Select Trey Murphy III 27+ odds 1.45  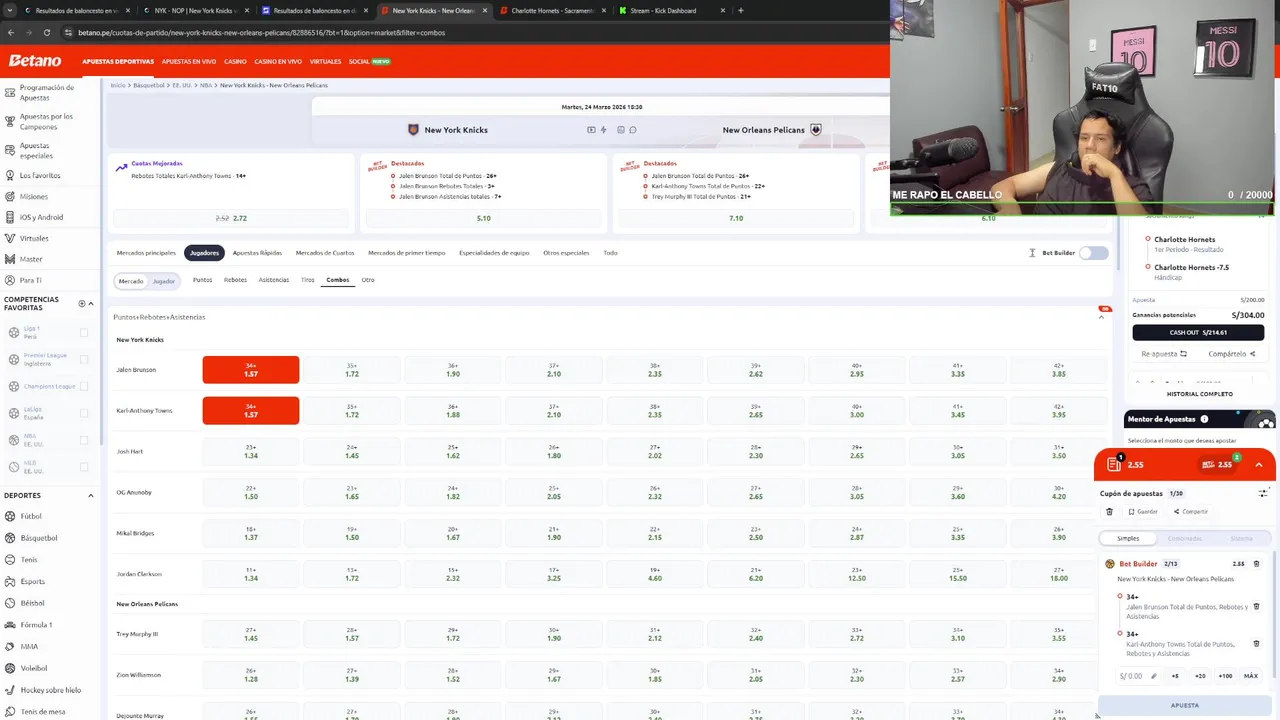pos(251,634)
